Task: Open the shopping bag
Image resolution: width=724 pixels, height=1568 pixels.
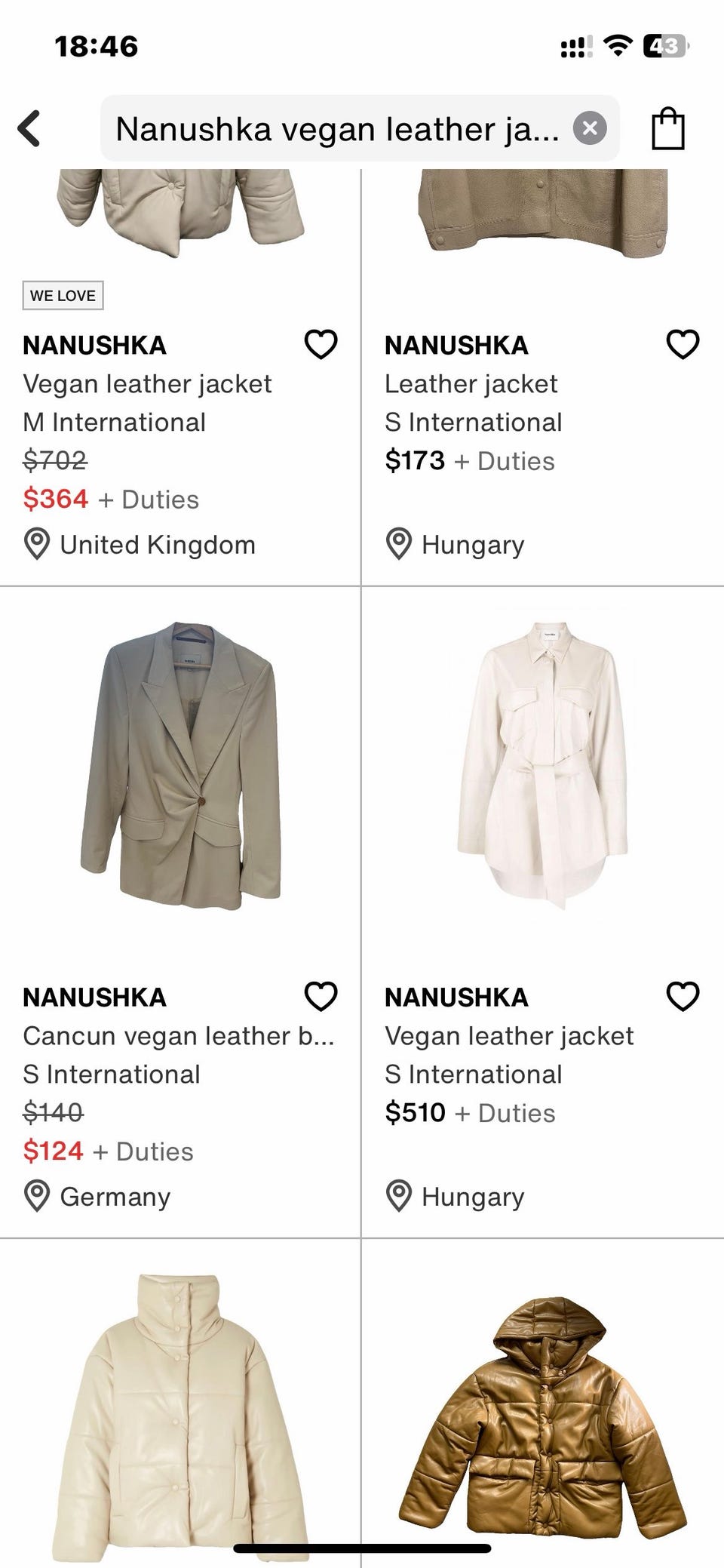Action: (x=668, y=129)
